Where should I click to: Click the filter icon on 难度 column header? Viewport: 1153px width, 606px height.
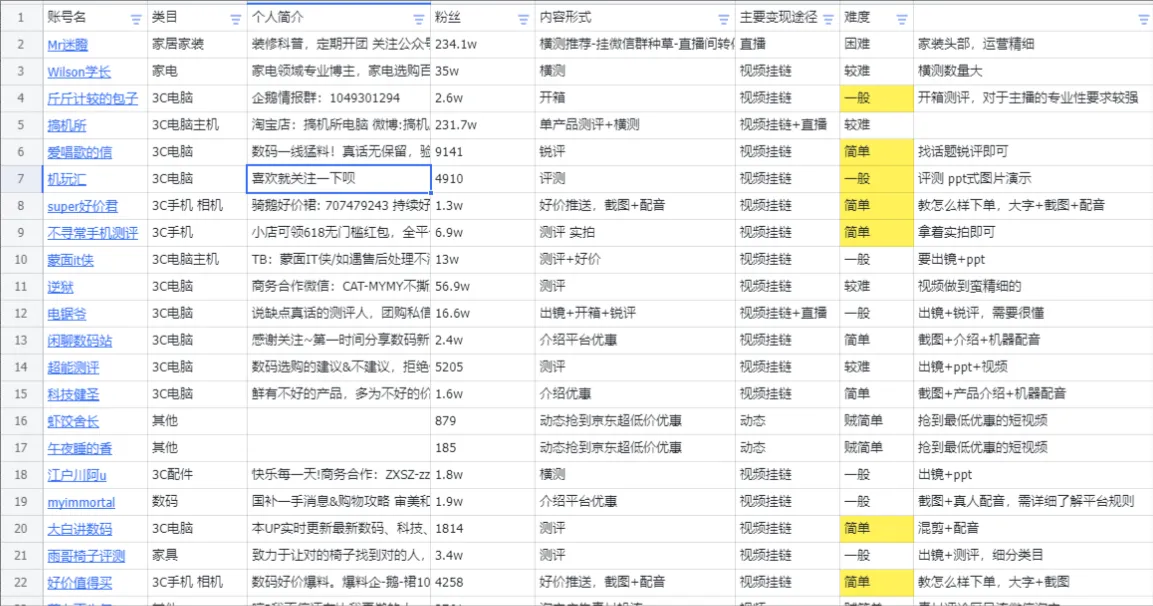tap(900, 16)
